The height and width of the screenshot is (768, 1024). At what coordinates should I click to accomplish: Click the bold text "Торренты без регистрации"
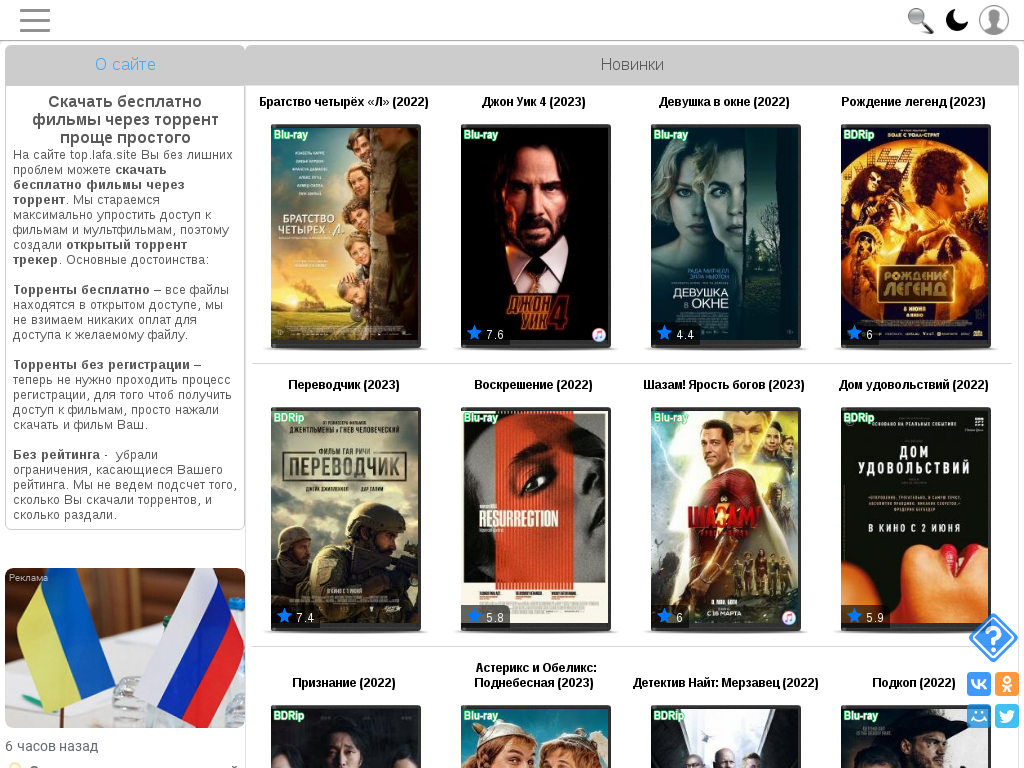click(102, 365)
